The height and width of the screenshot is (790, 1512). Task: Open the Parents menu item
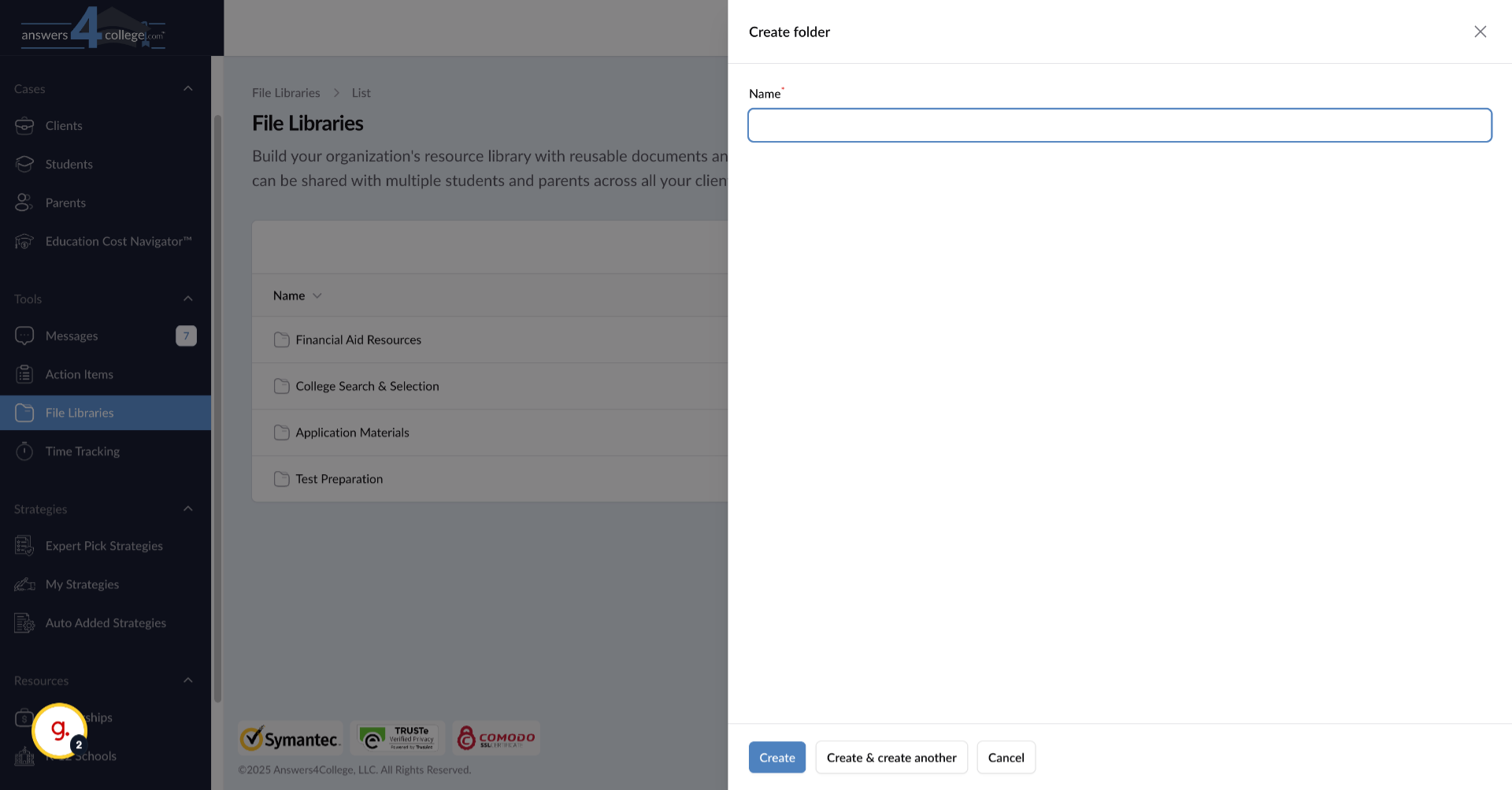(x=106, y=203)
